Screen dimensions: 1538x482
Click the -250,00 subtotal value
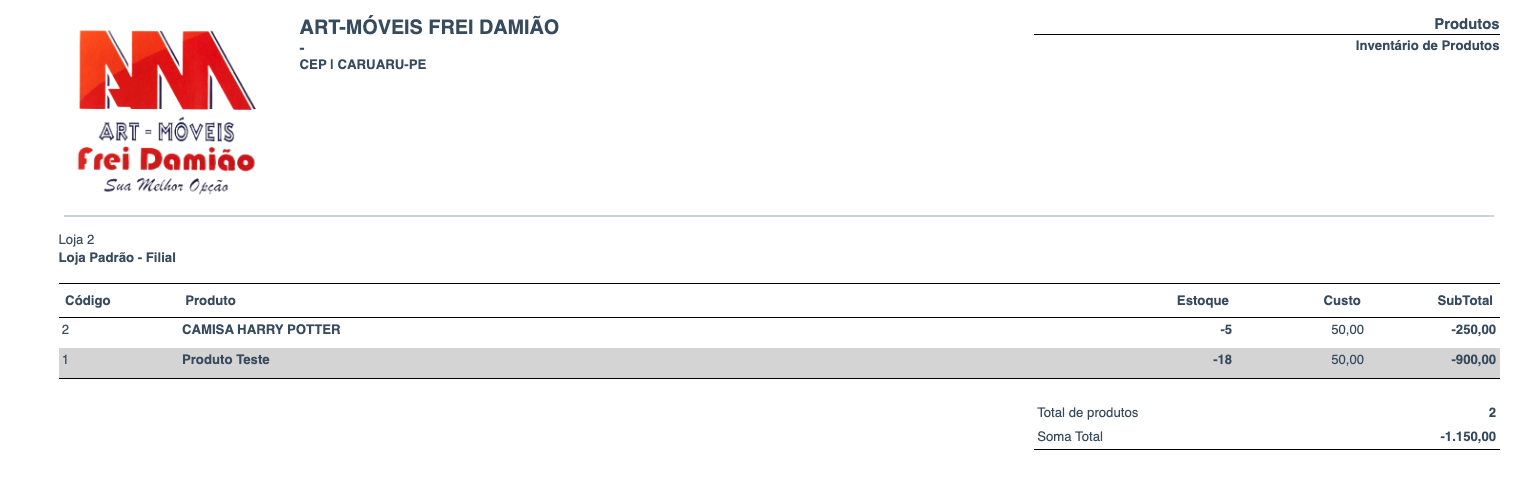click(1474, 330)
